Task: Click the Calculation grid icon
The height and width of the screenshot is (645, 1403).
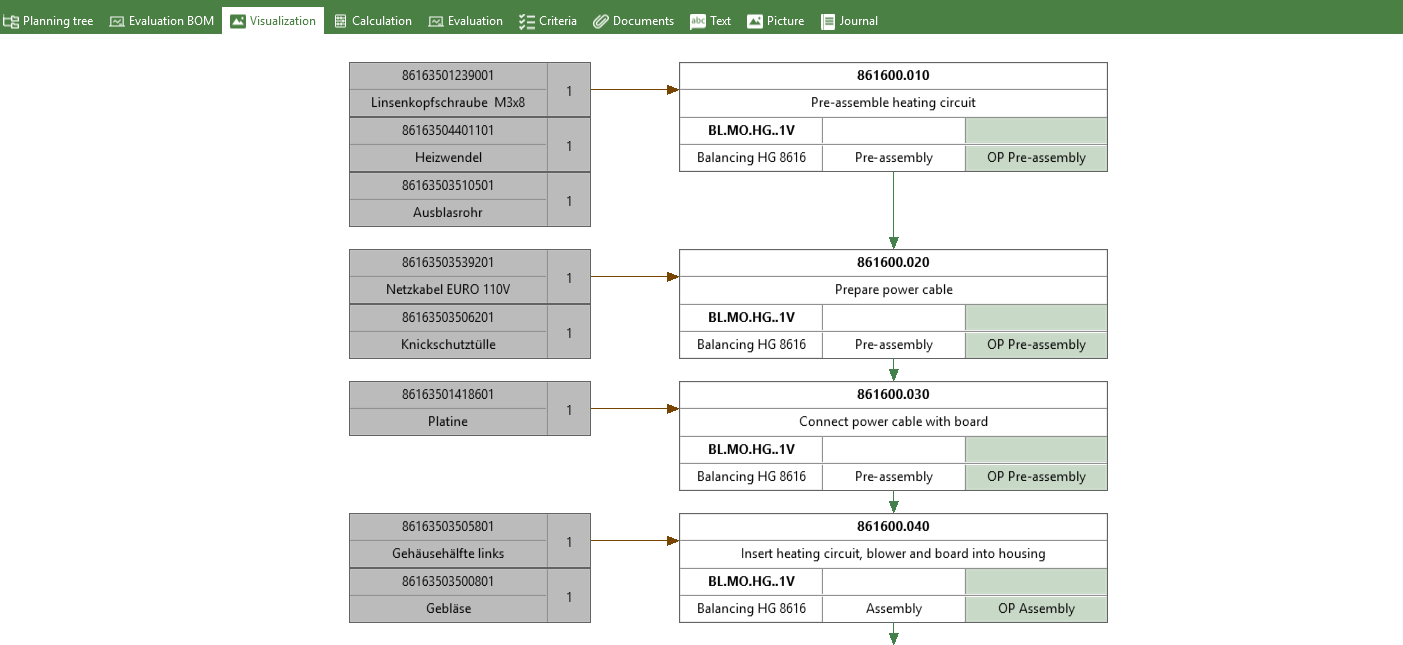Action: [x=341, y=21]
